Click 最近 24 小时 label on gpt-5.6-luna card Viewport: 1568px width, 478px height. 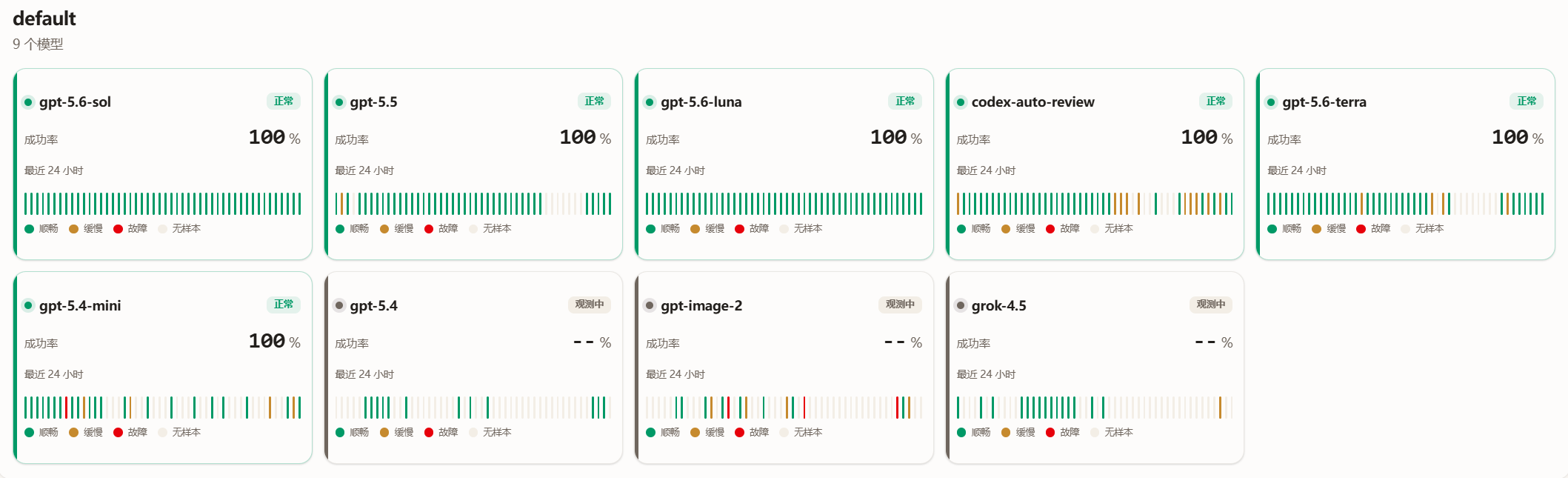point(675,170)
